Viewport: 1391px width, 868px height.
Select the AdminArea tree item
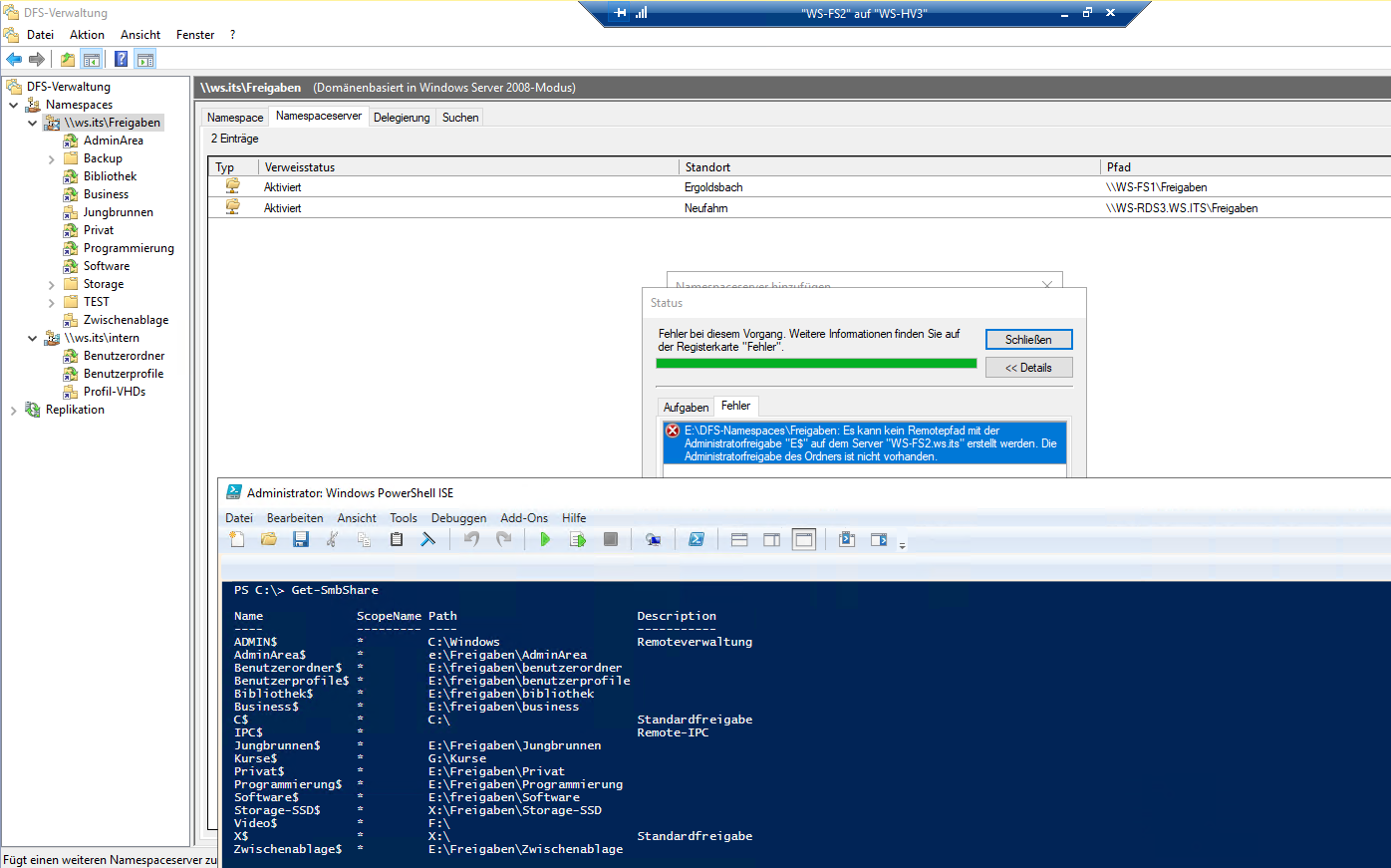coord(113,141)
